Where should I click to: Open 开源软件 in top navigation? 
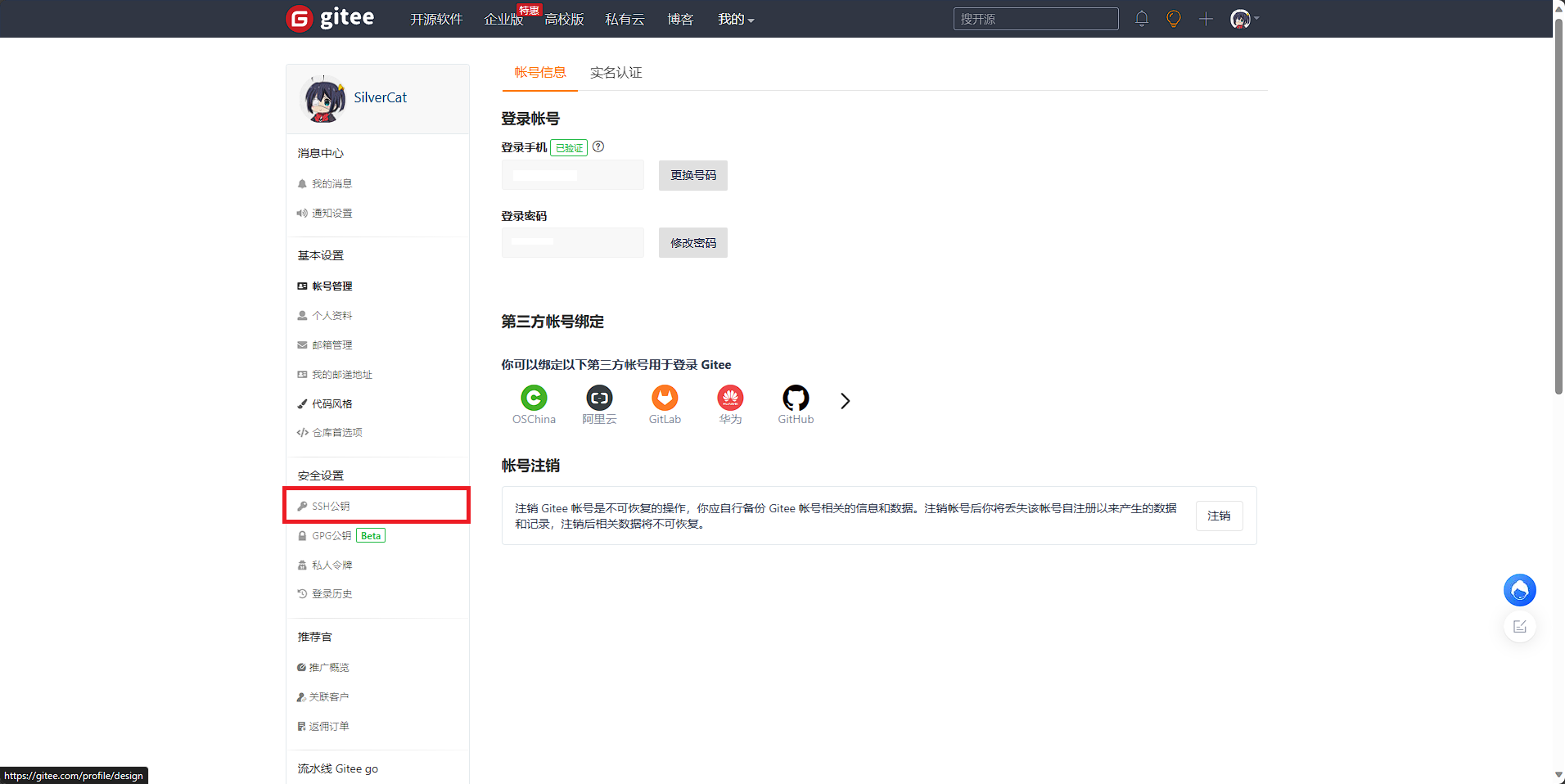pos(436,20)
